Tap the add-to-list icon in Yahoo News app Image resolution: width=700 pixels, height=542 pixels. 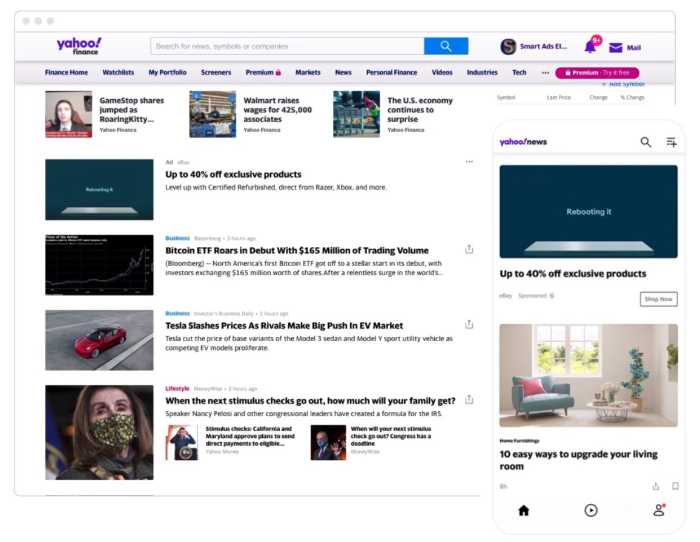(x=671, y=142)
